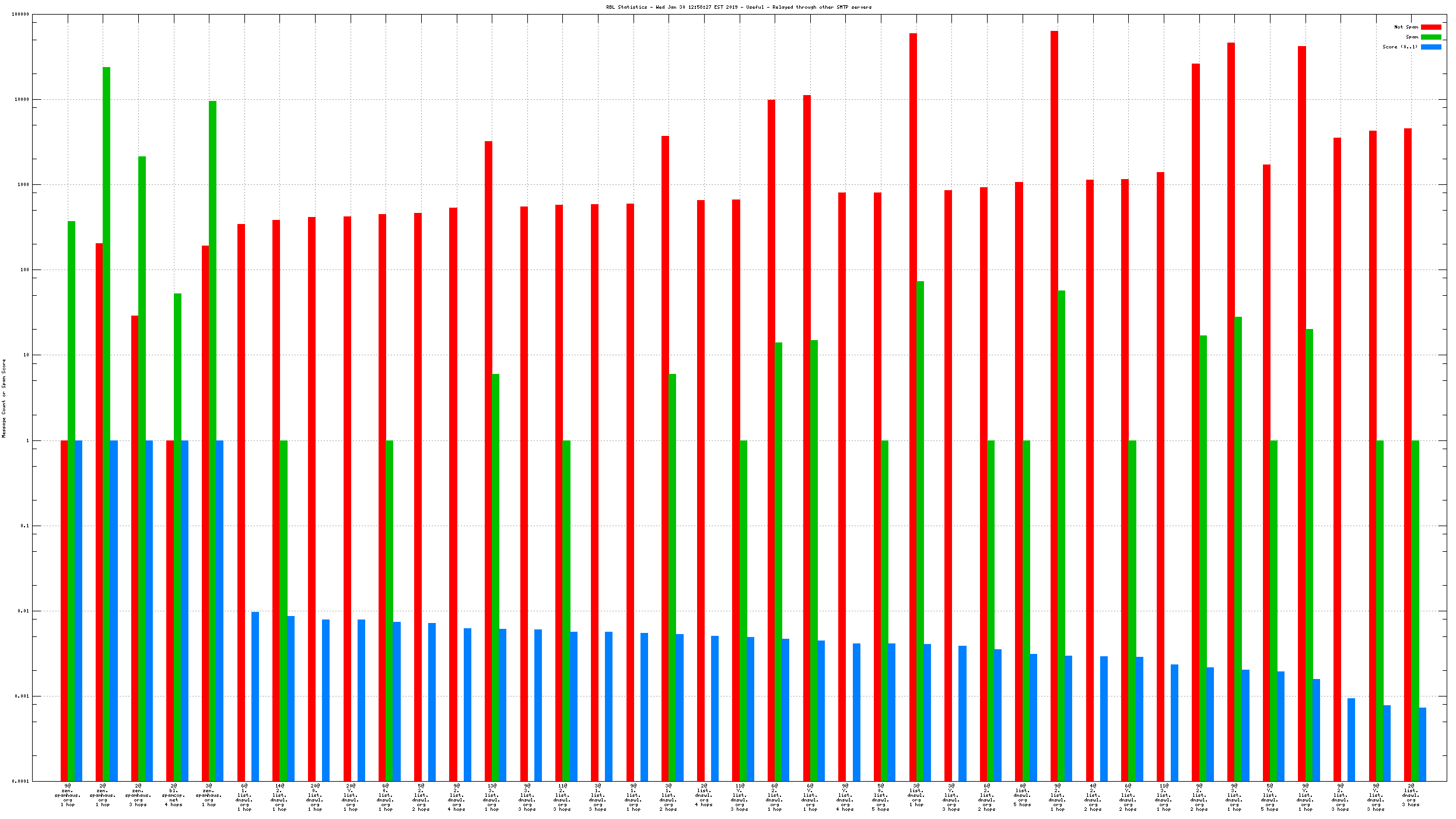Click the 100000 y-axis tick label
This screenshot has width=1456, height=819.
pos(20,14)
